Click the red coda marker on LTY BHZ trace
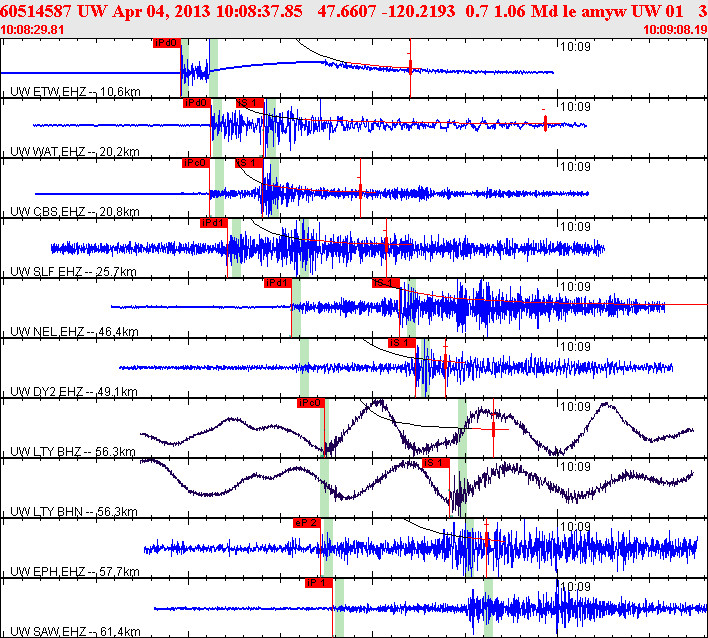708x638 pixels. point(494,429)
